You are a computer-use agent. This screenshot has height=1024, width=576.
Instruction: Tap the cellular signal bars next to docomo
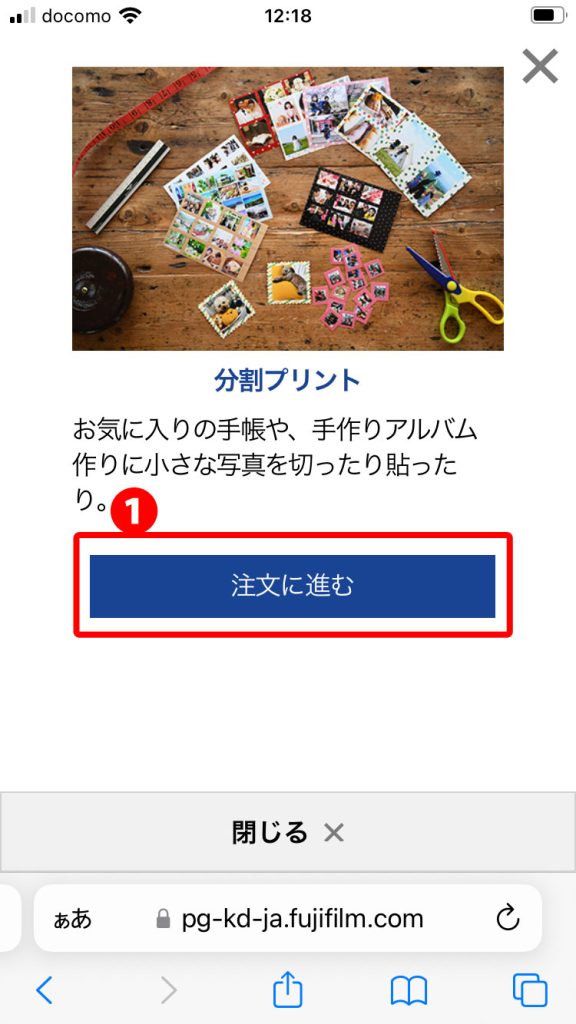pos(22,16)
